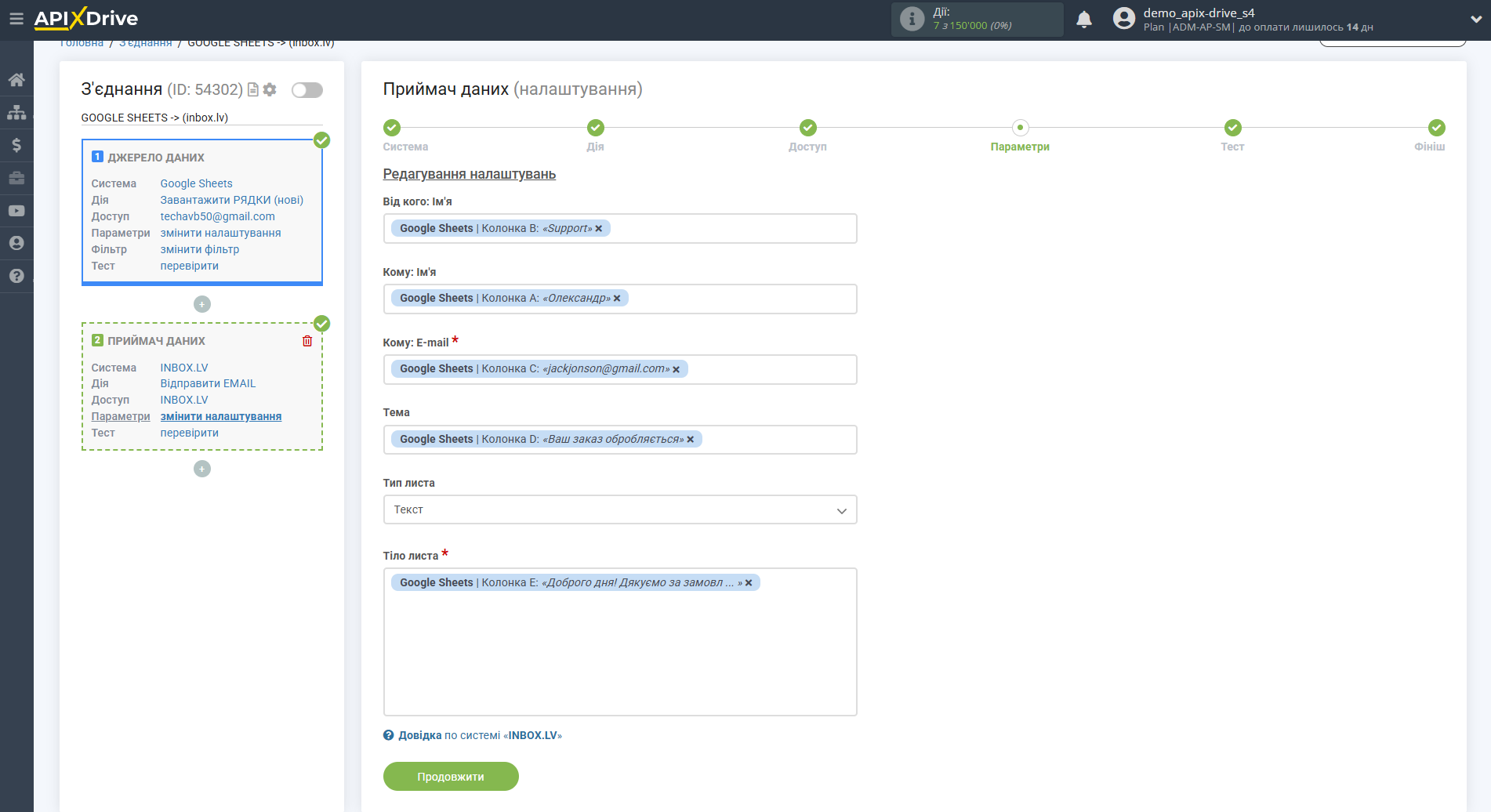Click the Продовжити button

(x=451, y=777)
